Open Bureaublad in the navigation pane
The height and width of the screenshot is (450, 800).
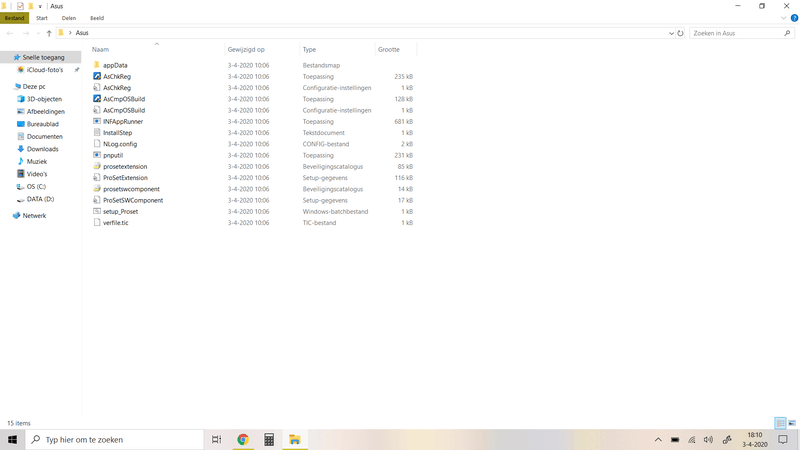pyautogui.click(x=43, y=124)
